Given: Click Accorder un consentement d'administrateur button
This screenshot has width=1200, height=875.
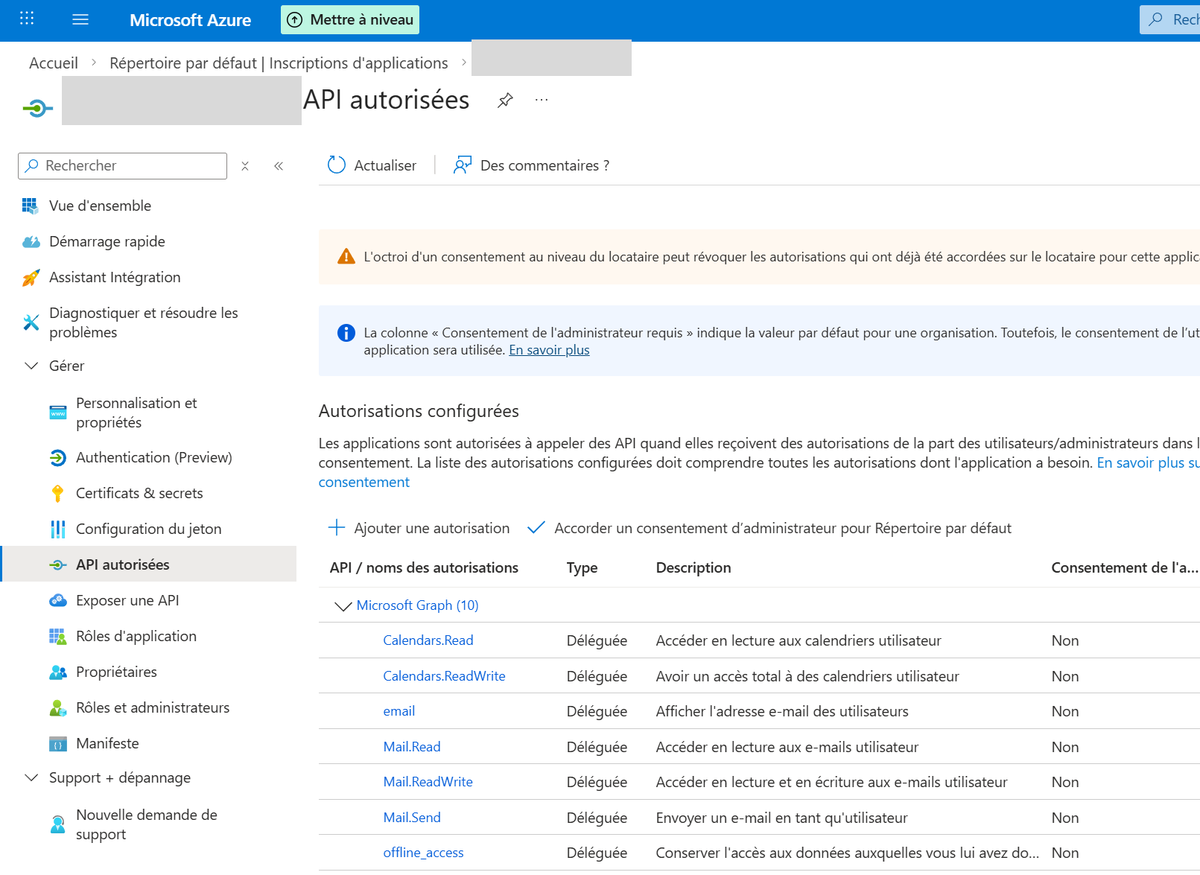Looking at the screenshot, I should tap(769, 528).
